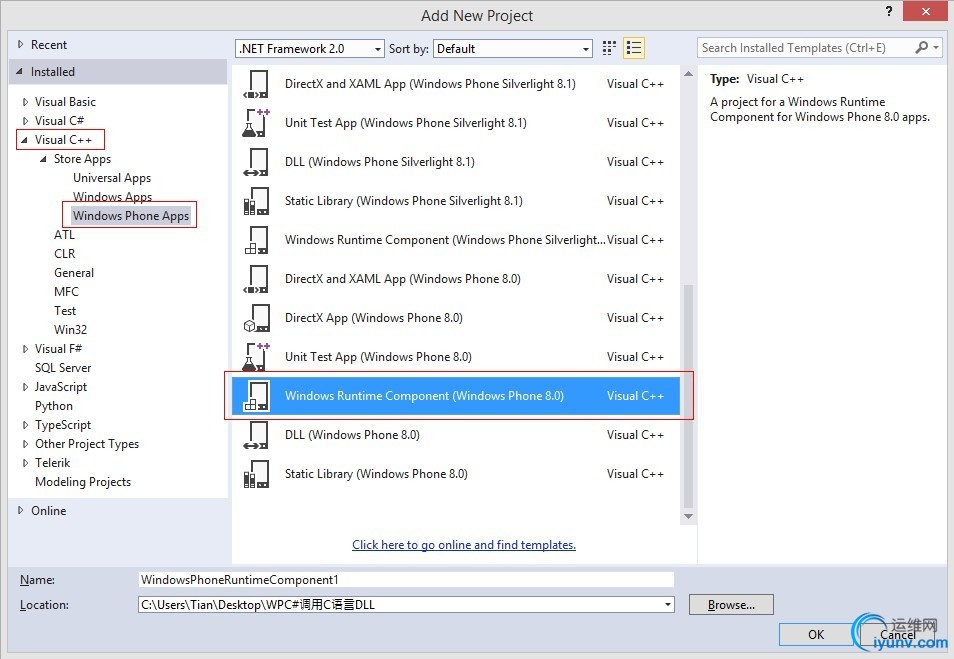Viewport: 954px width, 659px height.
Task: Select SQL Server category
Action: pos(63,368)
